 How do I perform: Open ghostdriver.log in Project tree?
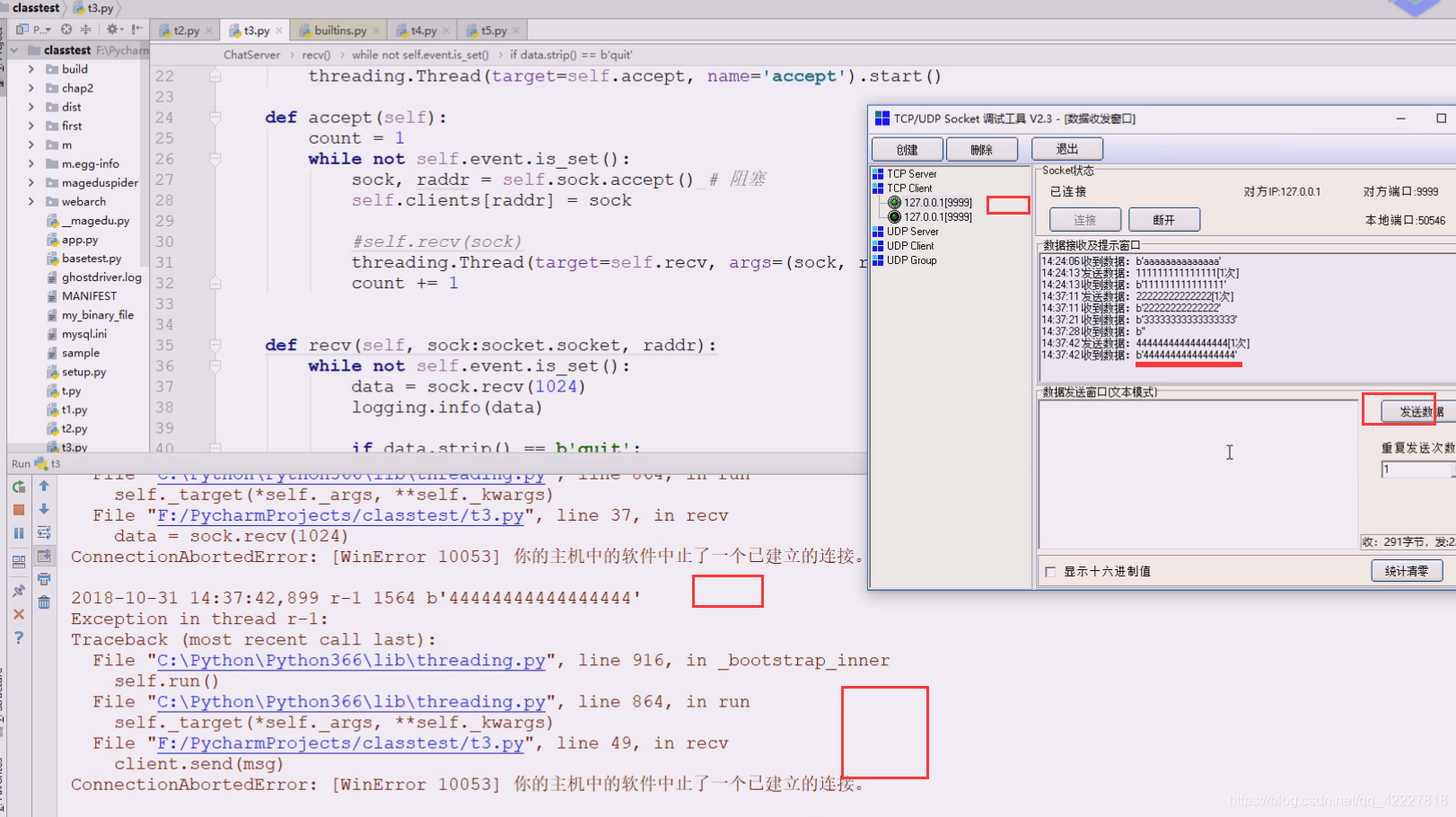tap(101, 277)
